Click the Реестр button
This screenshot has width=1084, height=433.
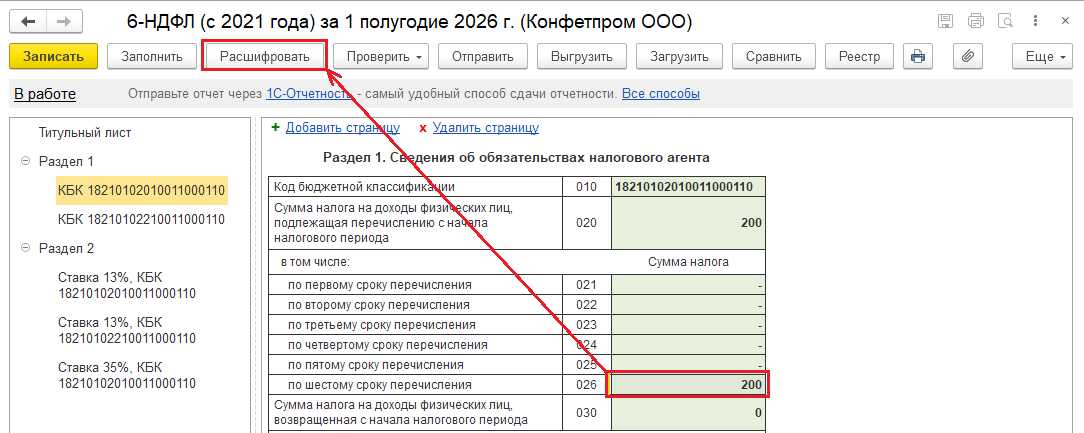(859, 57)
